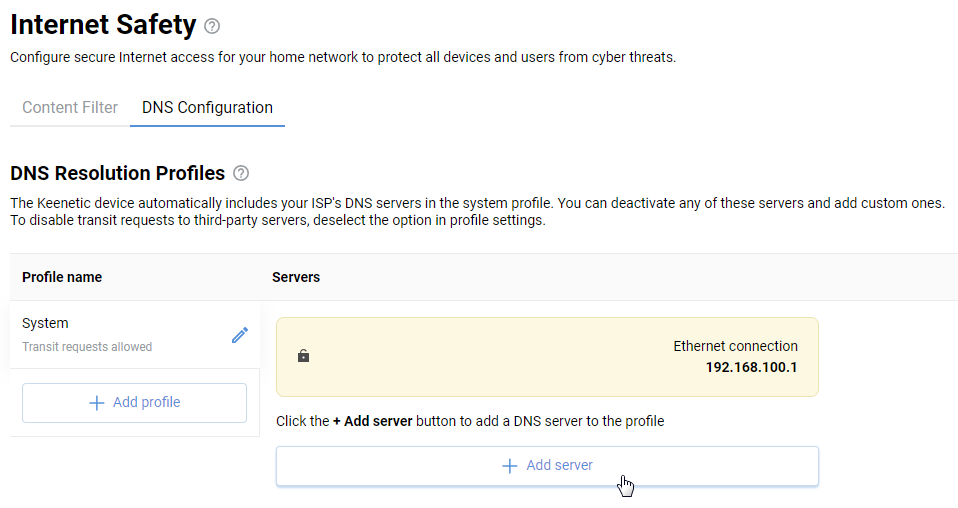This screenshot has height=508, width=958.
Task: Click the Internet Safety page heading
Action: coord(103,25)
